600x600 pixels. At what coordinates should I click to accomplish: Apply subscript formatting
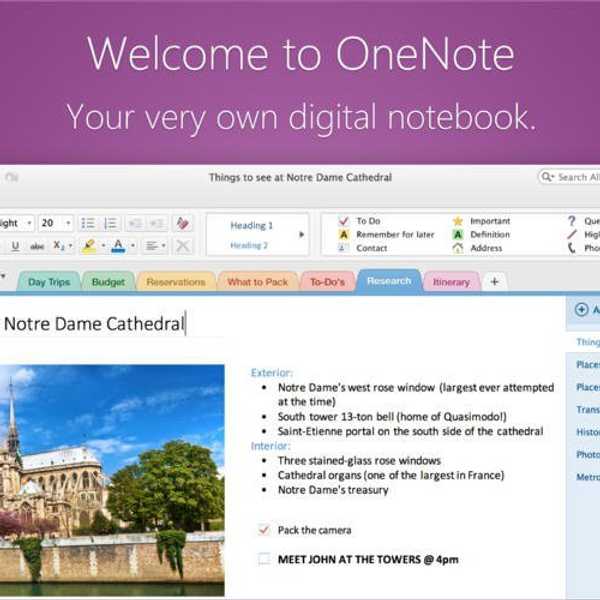click(59, 246)
